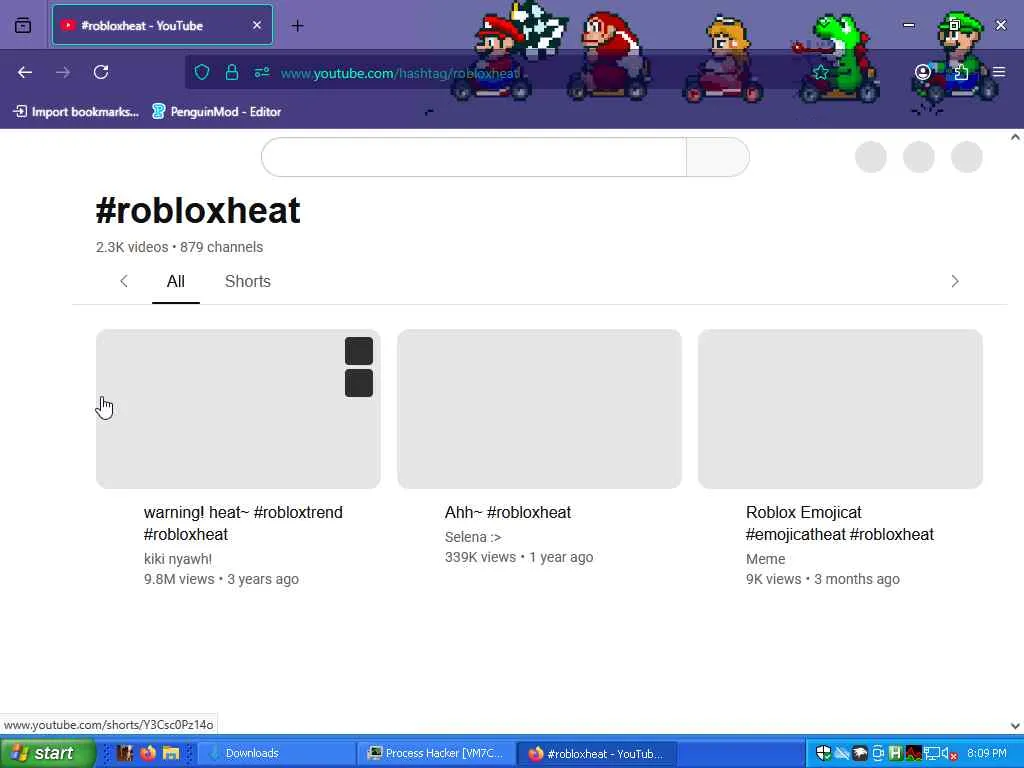Visit the Selena :> channel
The height and width of the screenshot is (768, 1024).
click(473, 537)
